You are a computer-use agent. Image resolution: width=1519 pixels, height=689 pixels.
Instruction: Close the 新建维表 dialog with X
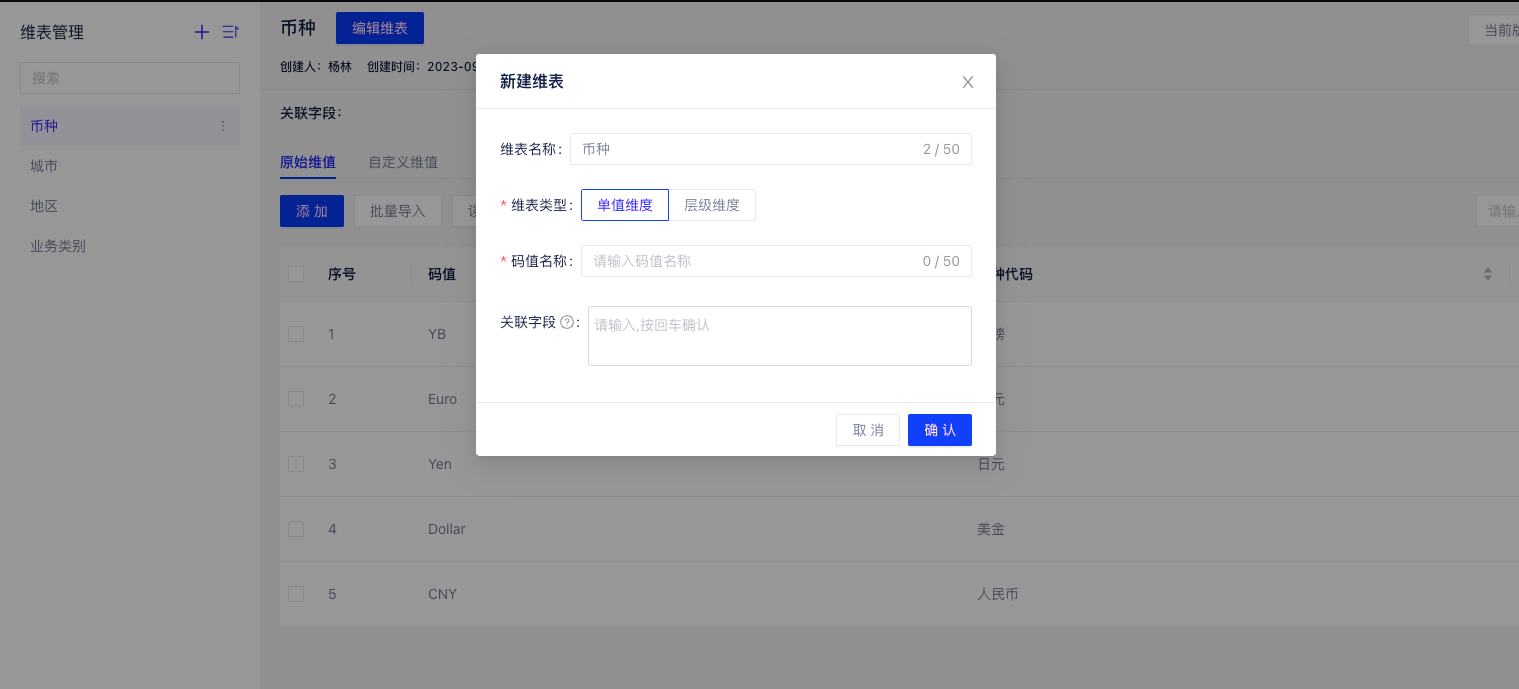point(967,82)
